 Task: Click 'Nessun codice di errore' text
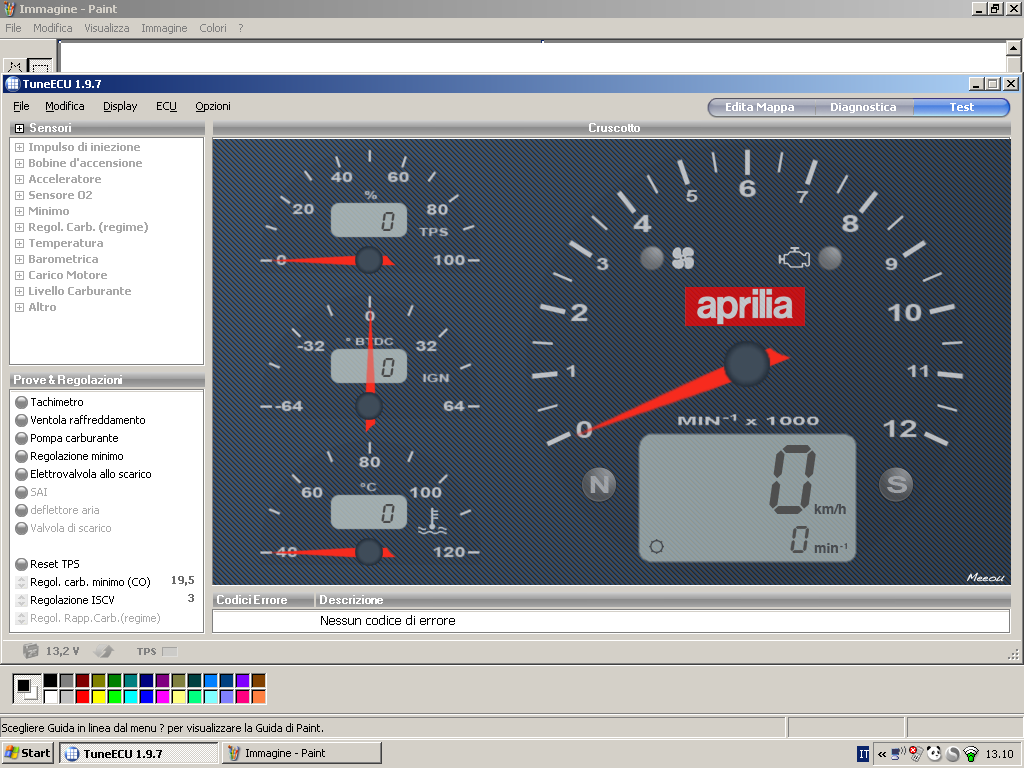tap(387, 620)
